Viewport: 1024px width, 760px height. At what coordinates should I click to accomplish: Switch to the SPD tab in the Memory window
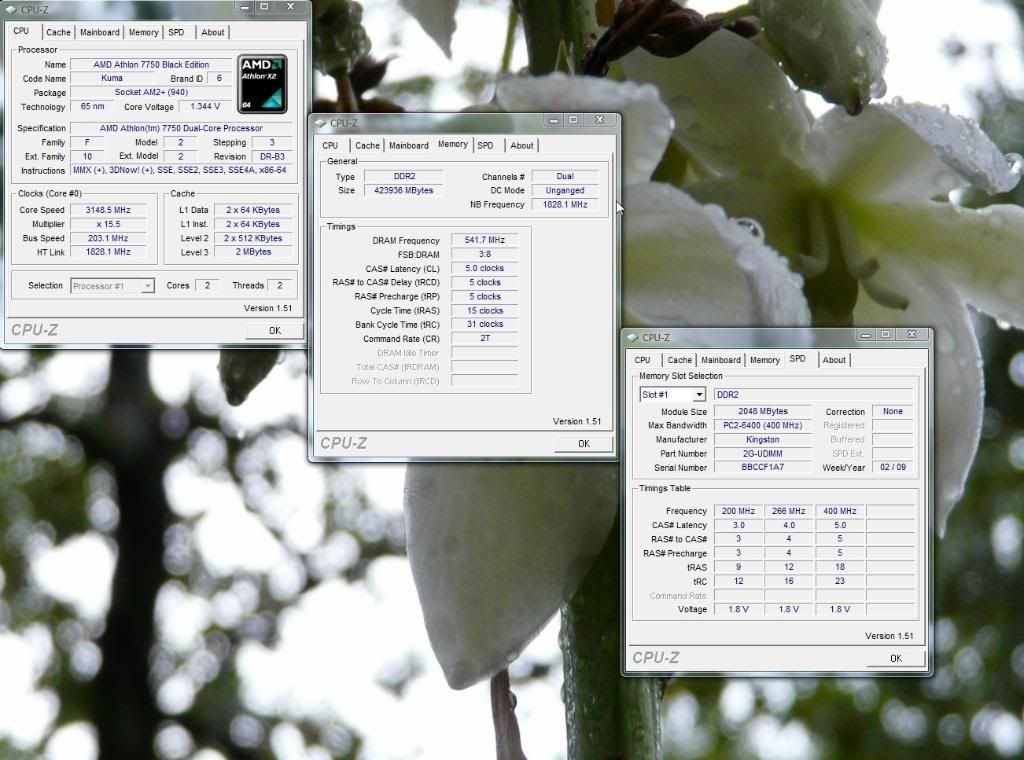pos(485,146)
